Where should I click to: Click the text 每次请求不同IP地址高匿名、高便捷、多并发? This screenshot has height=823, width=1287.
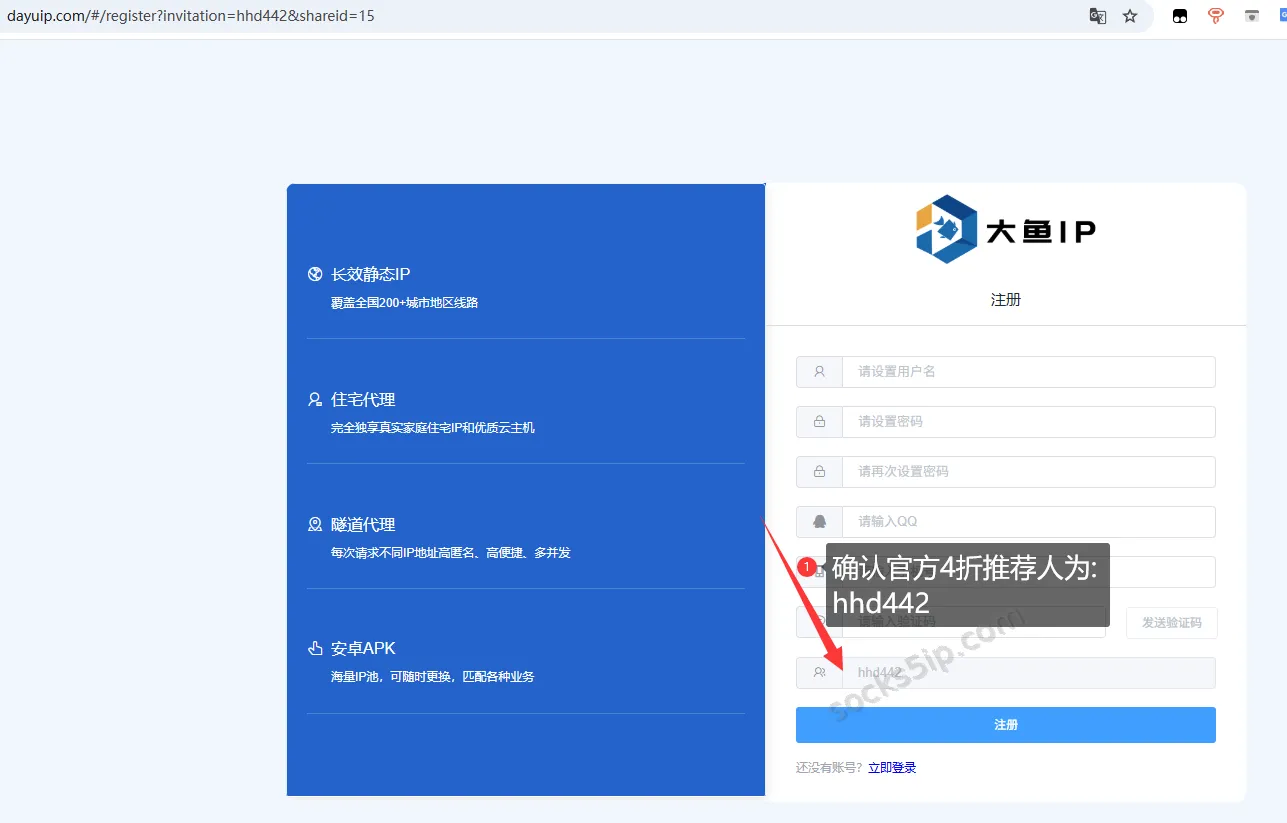(x=451, y=552)
